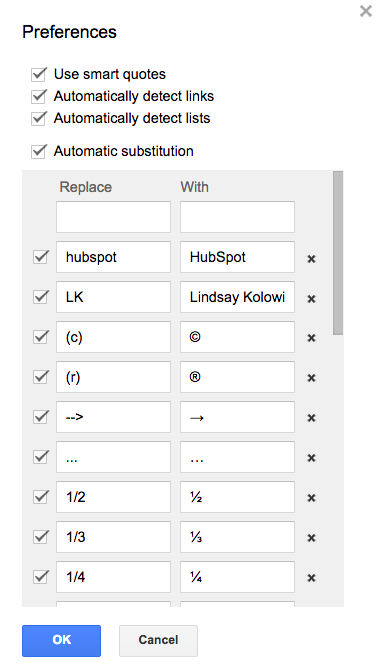Click the substitution list scrollbar thumb
Viewport: 378px width, 666px height.
click(x=338, y=253)
